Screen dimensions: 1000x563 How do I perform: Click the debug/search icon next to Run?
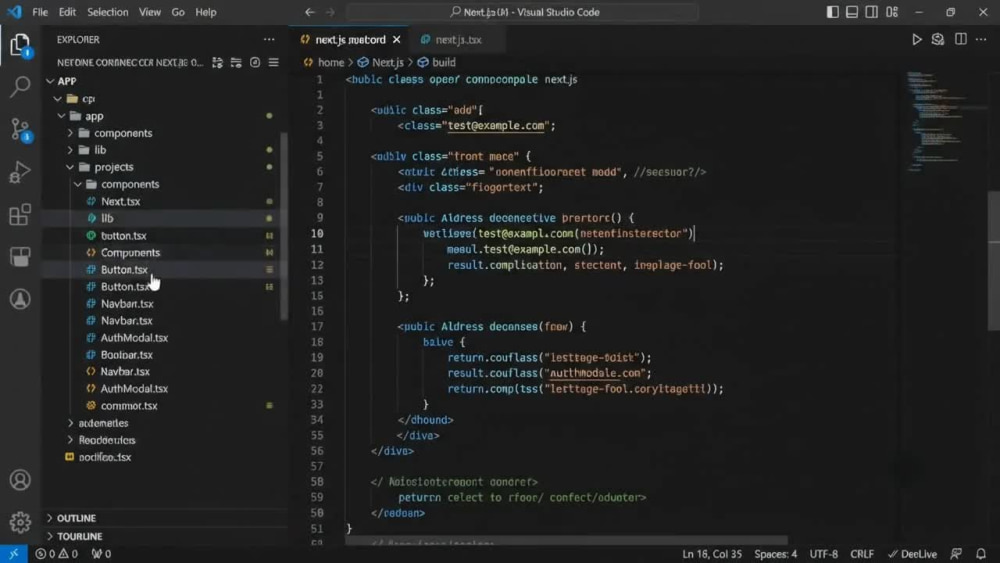pyautogui.click(x=938, y=40)
